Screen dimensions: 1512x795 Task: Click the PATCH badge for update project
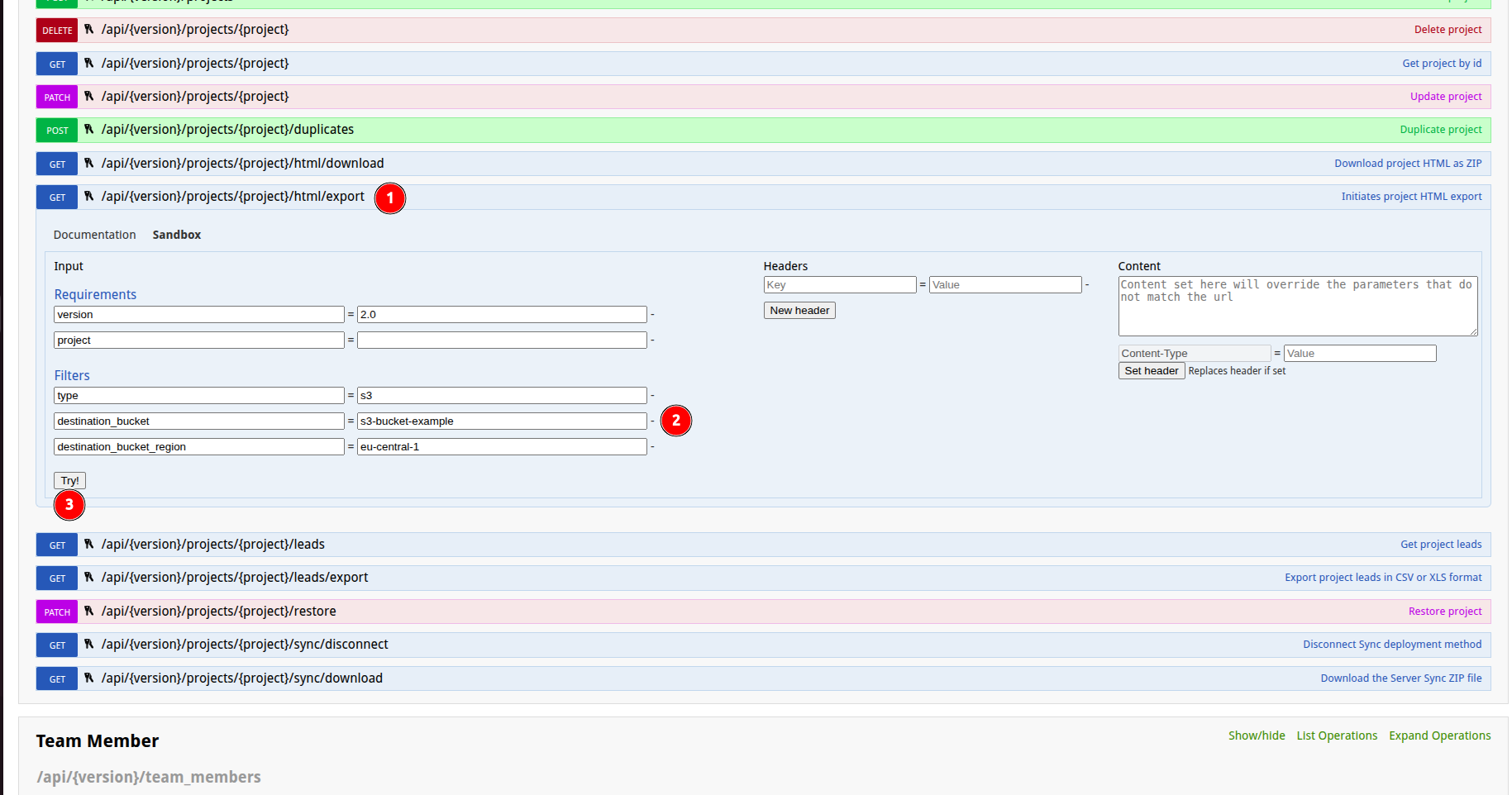coord(57,98)
